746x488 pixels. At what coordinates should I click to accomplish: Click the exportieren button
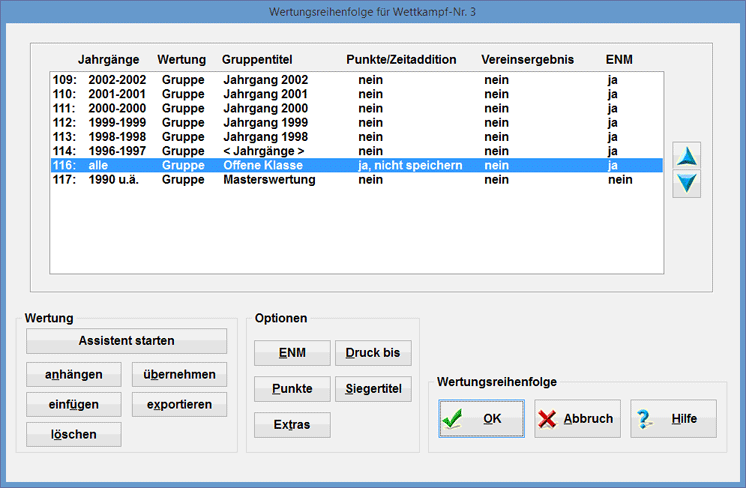coord(179,404)
